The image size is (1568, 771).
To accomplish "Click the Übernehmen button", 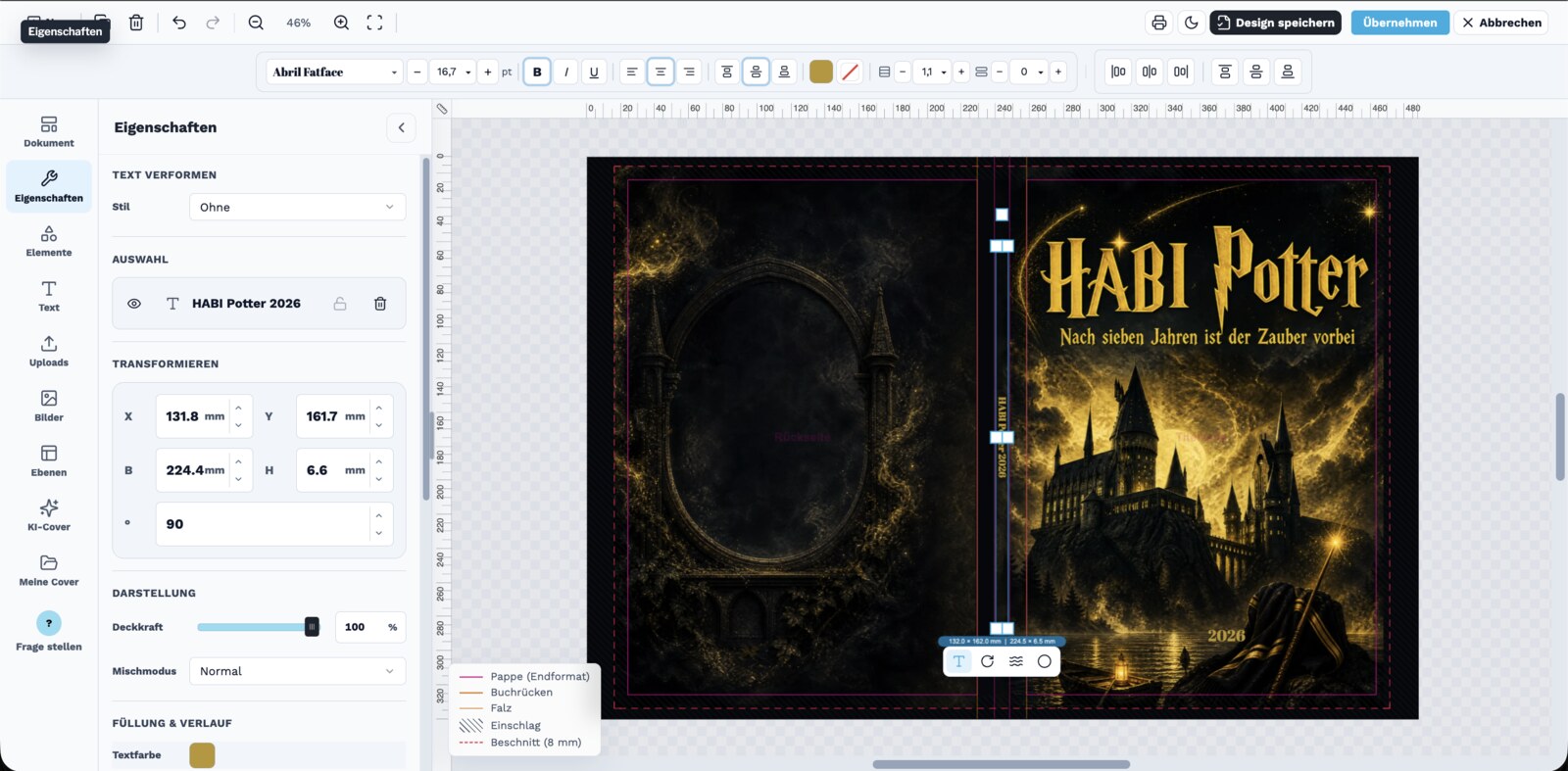I will [x=1399, y=23].
